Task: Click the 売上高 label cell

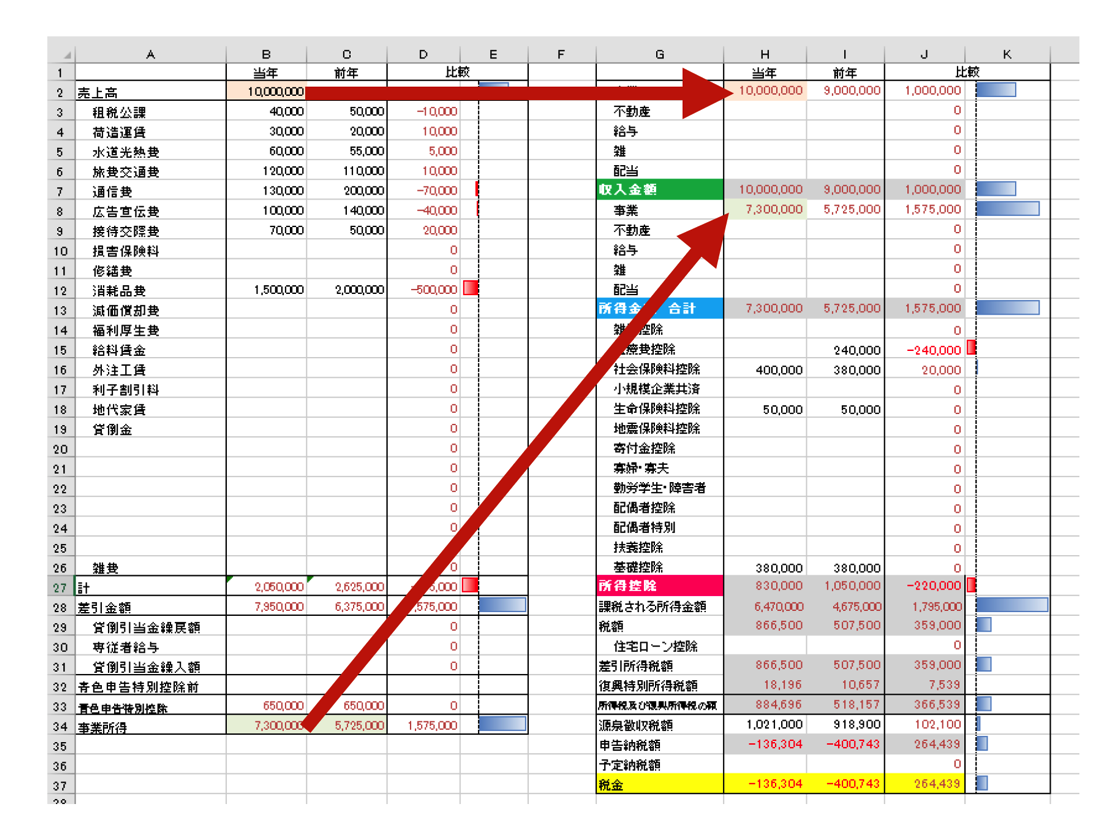Action: (151, 92)
